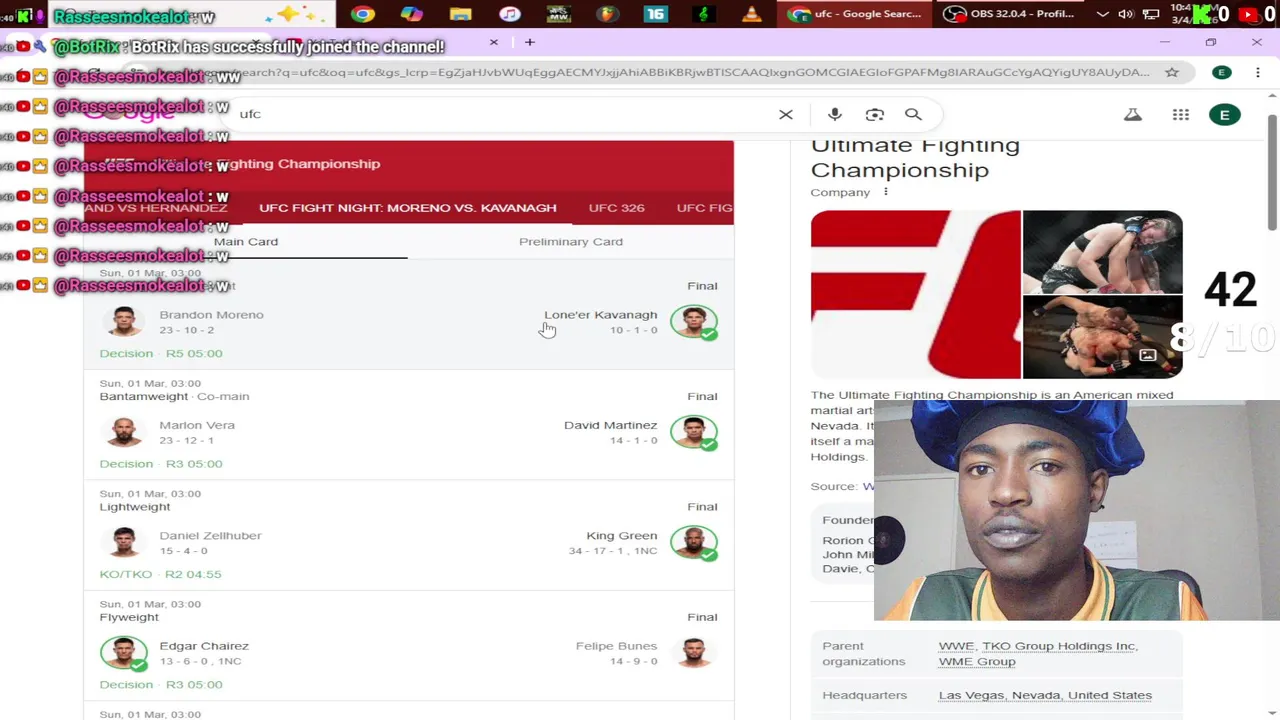
Task: Open the top fight photo thumbnail
Action: pos(1102,251)
